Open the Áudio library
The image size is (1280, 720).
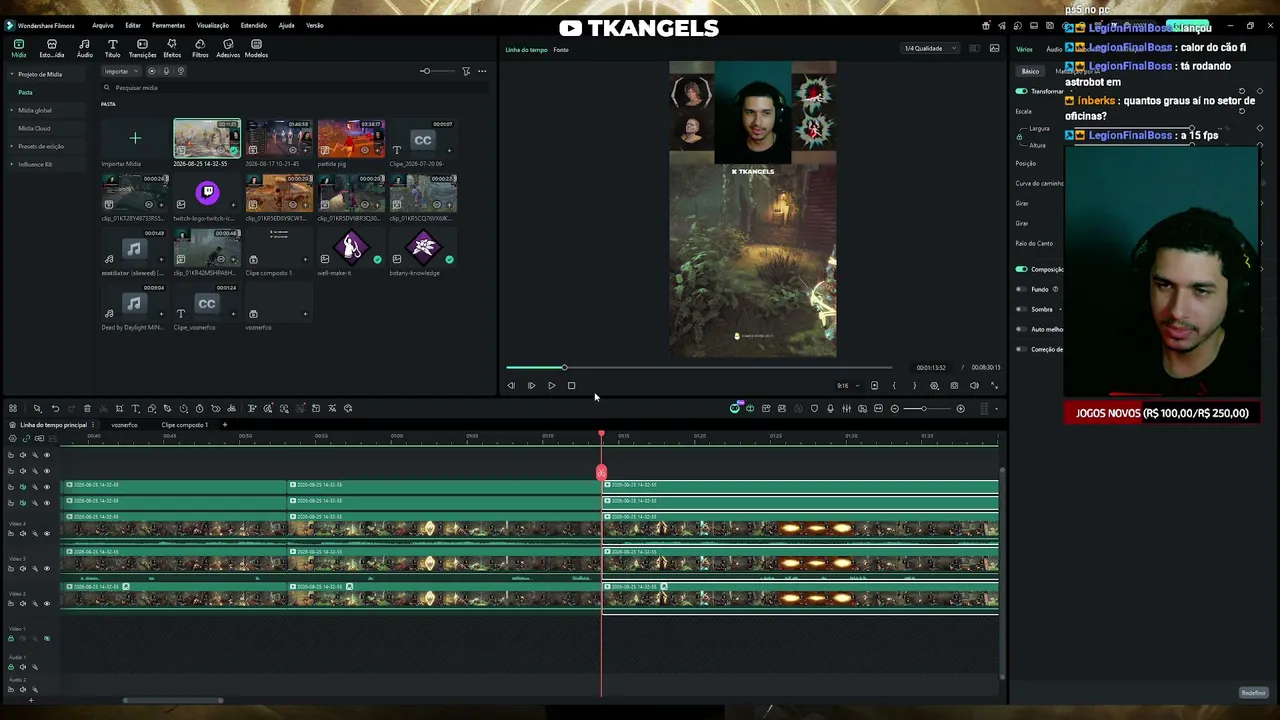pyautogui.click(x=84, y=48)
